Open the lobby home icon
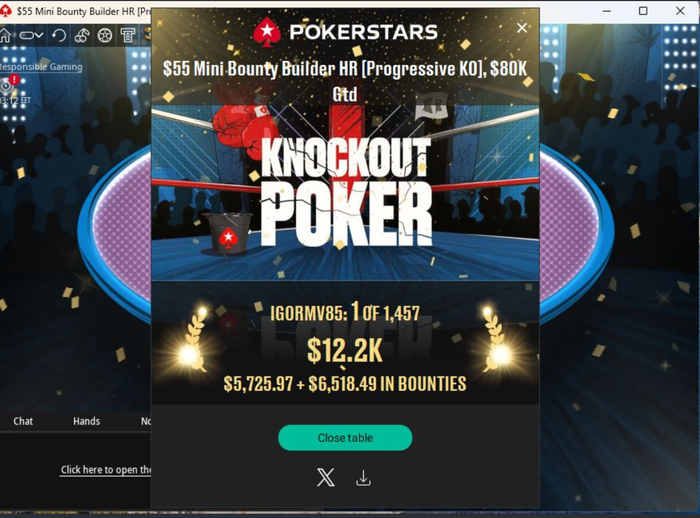Viewport: 700px width, 518px height. tap(5, 35)
